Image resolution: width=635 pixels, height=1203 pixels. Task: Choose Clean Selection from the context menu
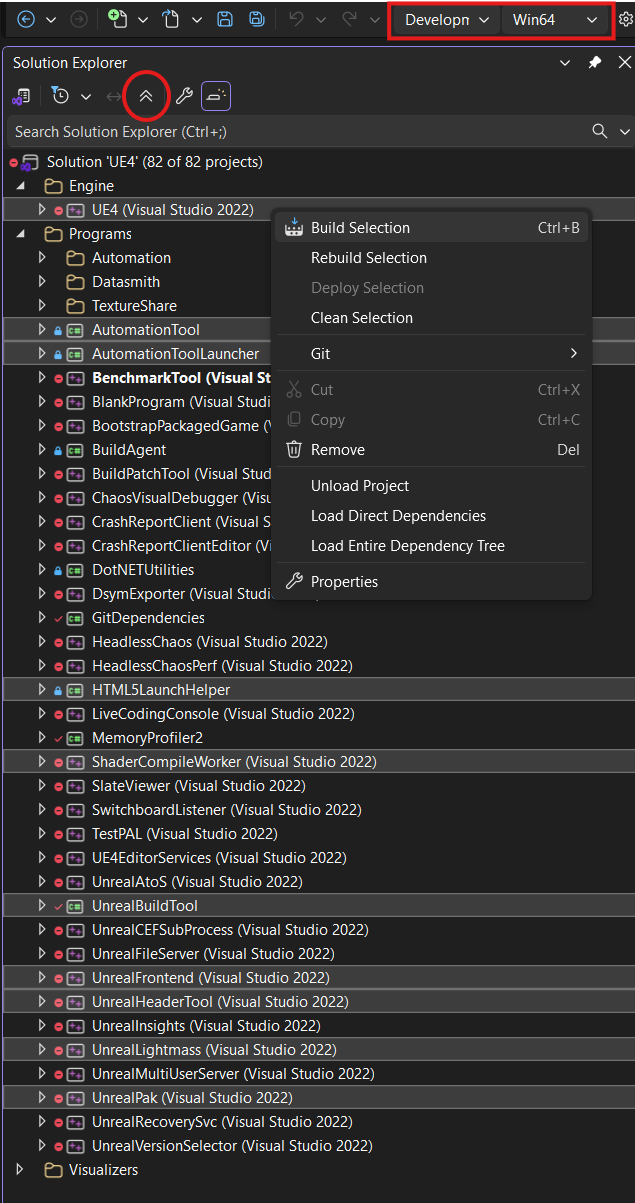tap(431, 318)
